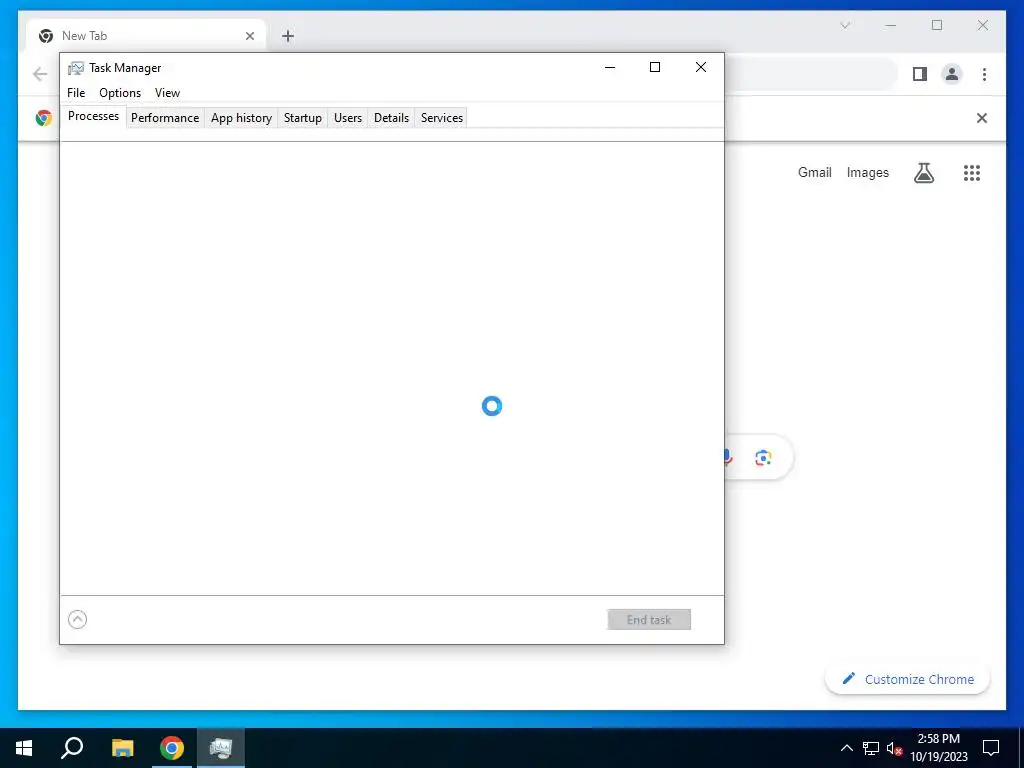Open the Users tab

point(347,118)
